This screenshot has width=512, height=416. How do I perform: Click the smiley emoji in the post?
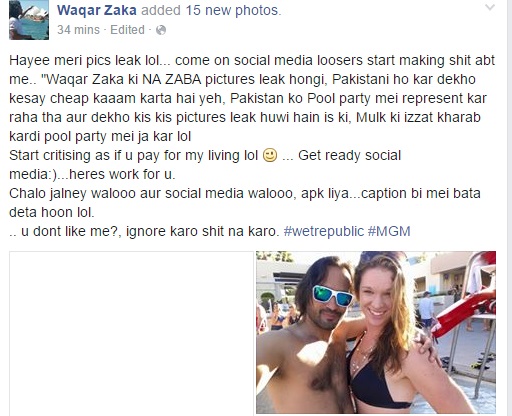coord(270,155)
